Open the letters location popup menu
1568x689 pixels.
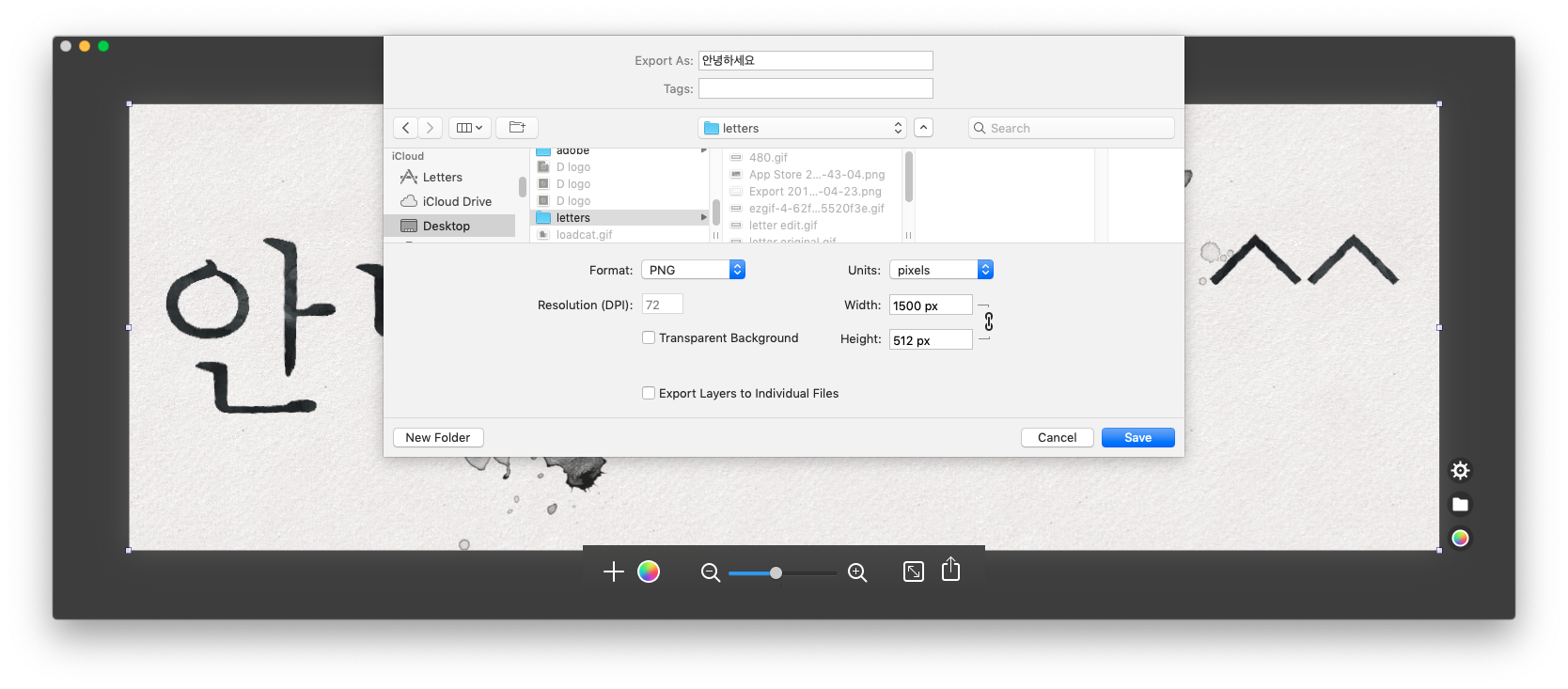[803, 128]
